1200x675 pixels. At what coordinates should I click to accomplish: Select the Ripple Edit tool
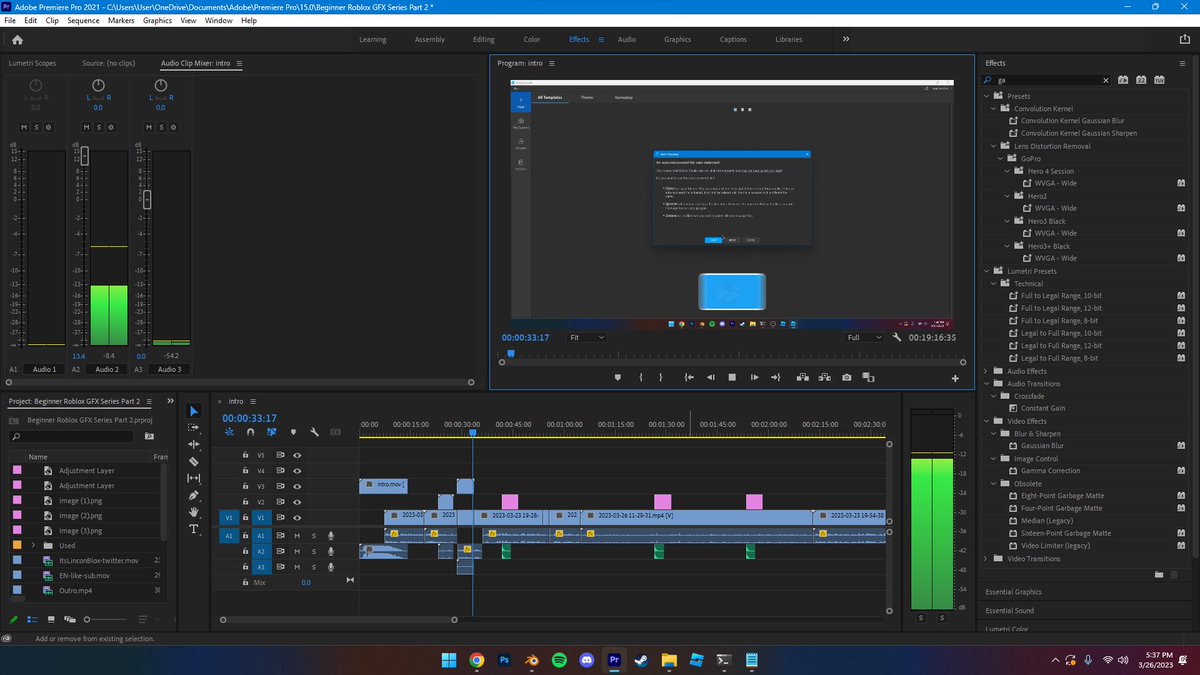coord(194,444)
